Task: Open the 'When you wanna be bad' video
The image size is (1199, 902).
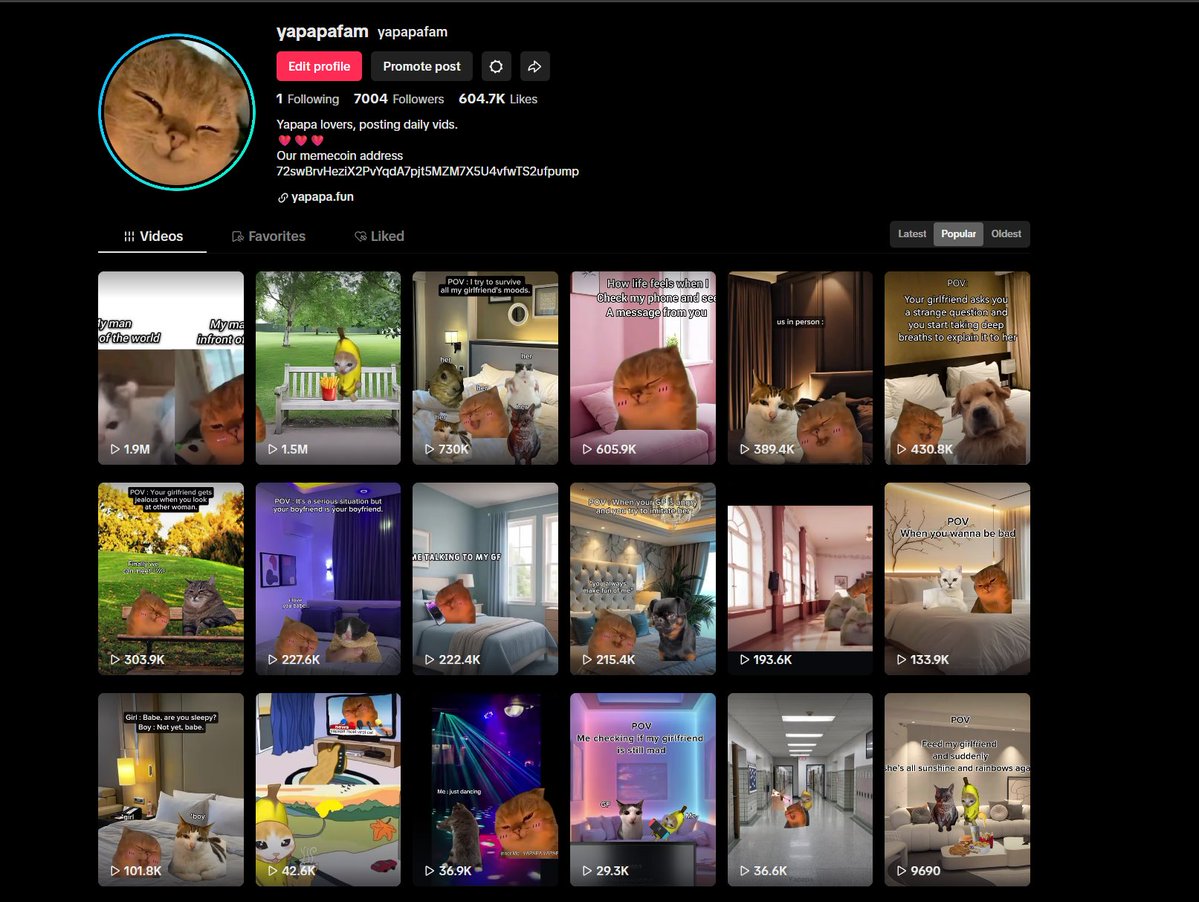Action: point(957,579)
